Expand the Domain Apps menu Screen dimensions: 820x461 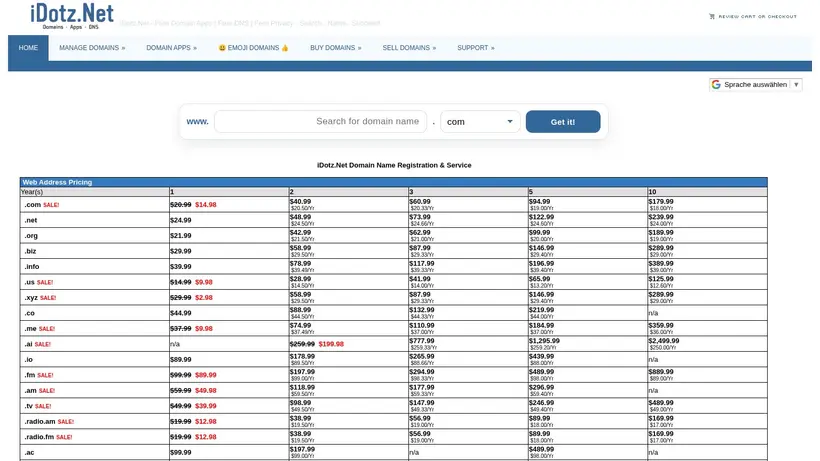pyautogui.click(x=172, y=48)
